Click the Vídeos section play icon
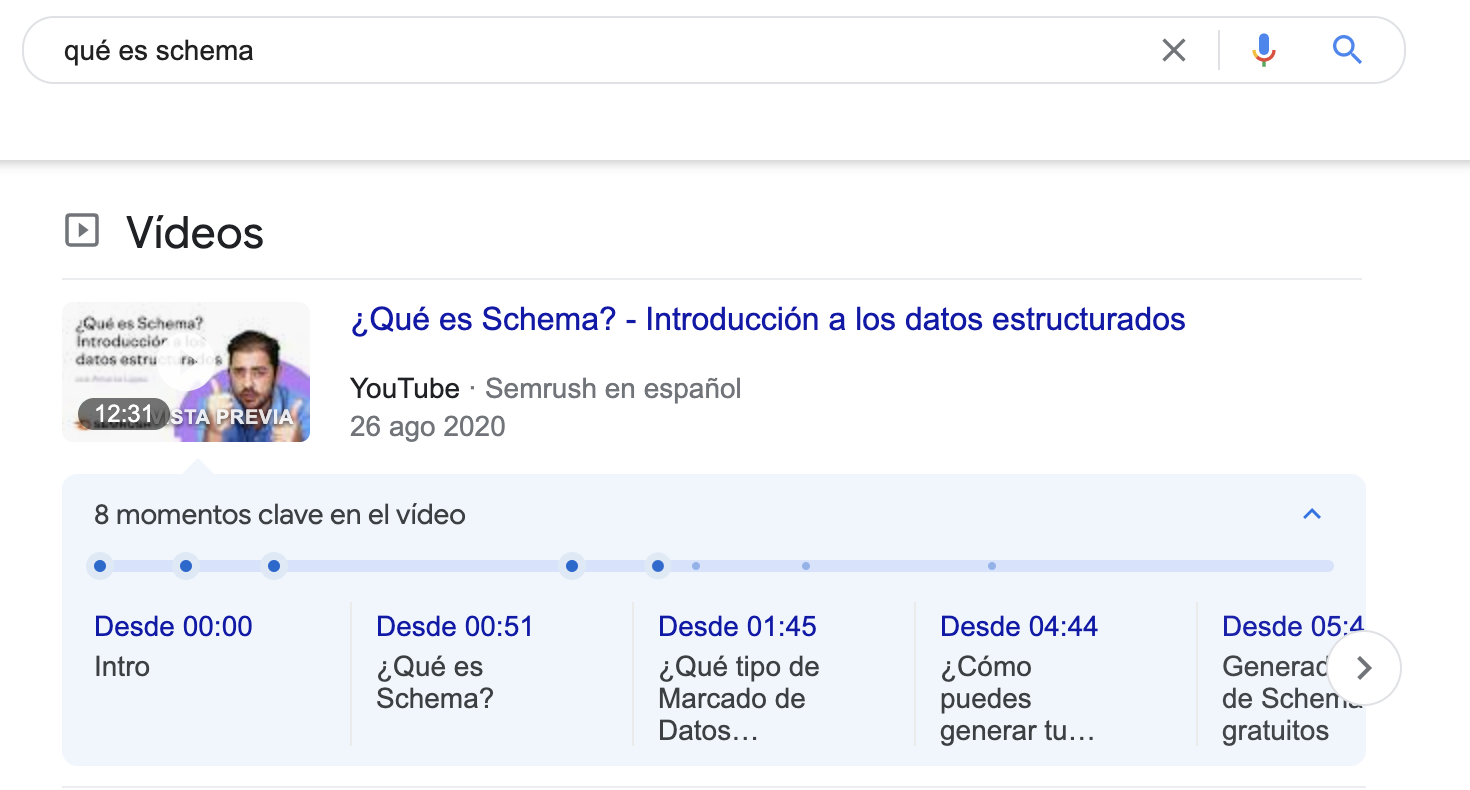This screenshot has height=790, width=1470. [82, 231]
